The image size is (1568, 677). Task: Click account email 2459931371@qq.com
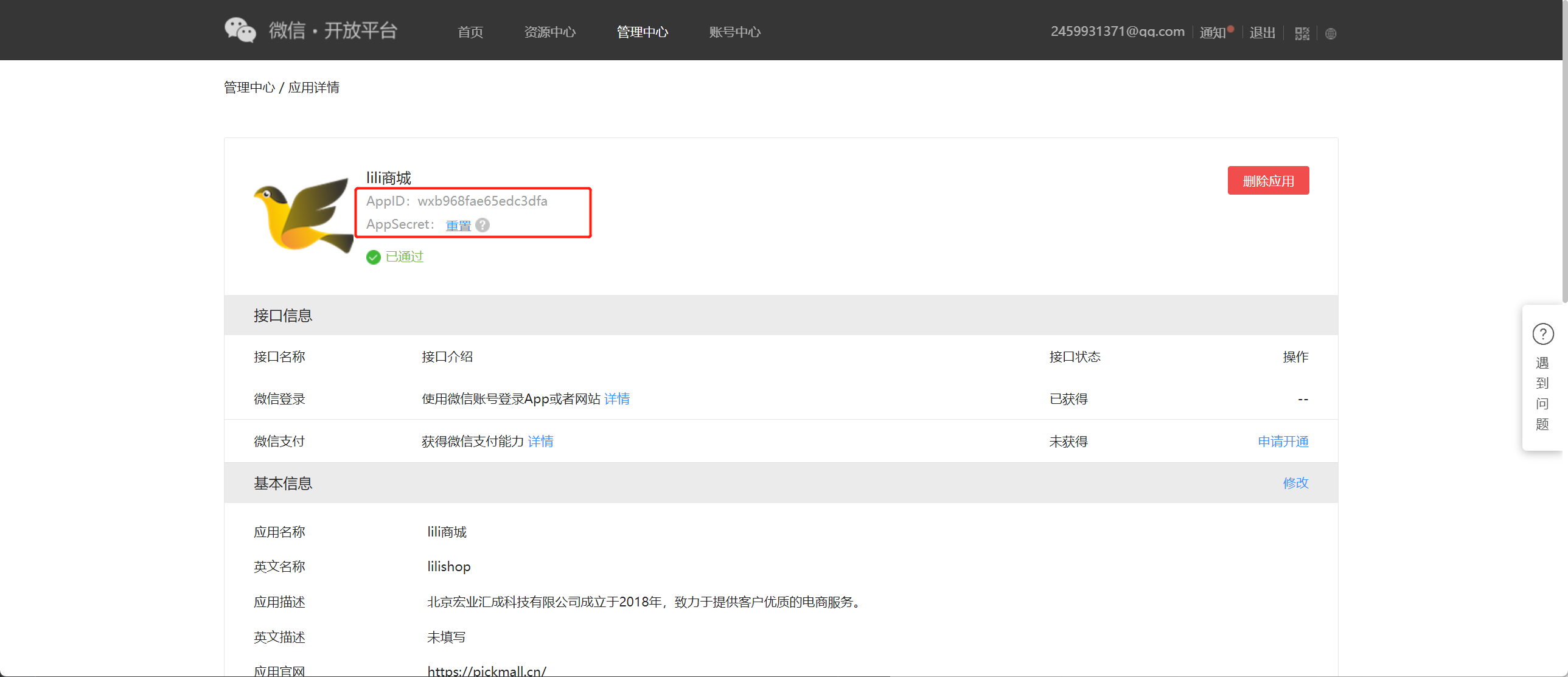[x=1117, y=32]
